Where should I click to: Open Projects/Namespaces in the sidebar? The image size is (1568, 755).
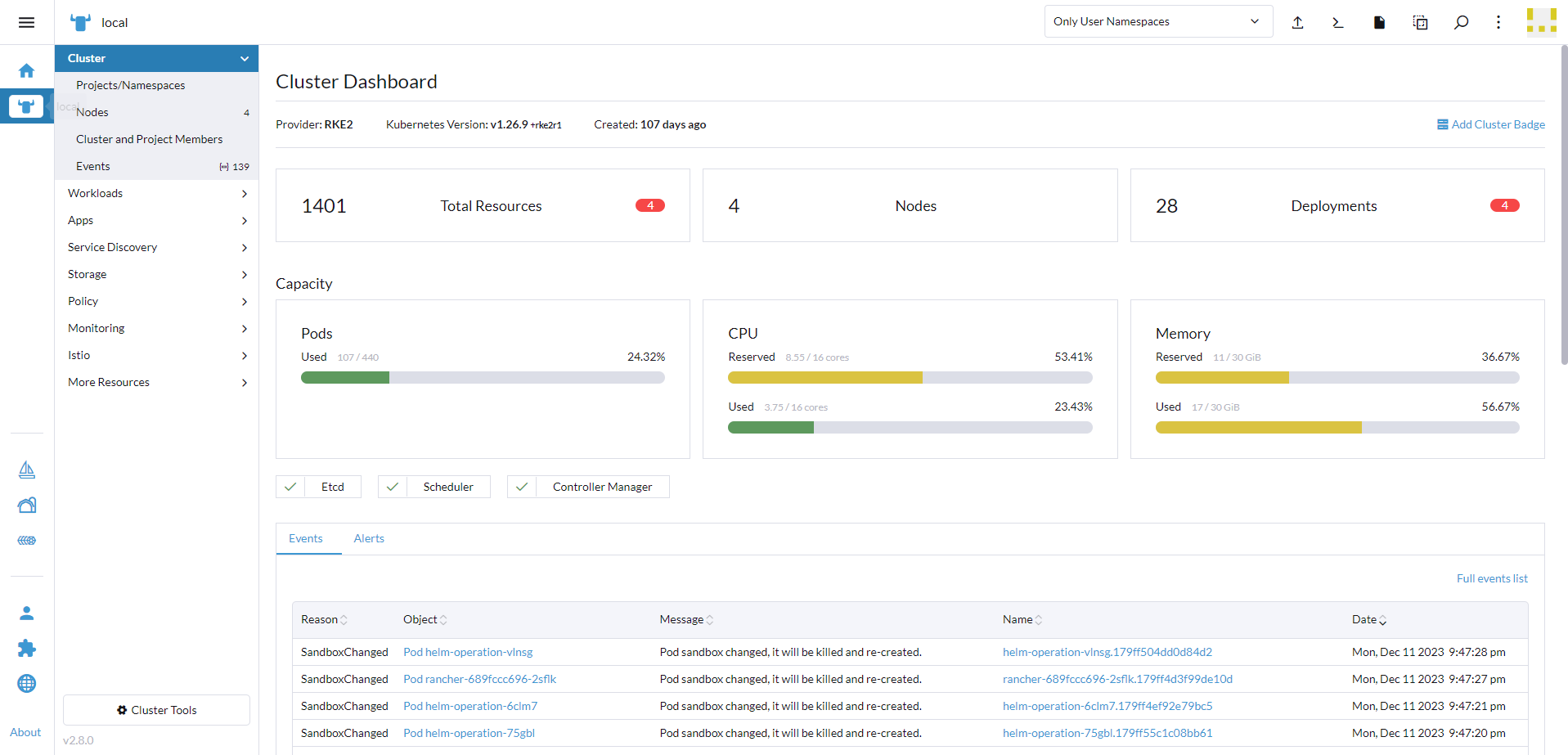pos(130,85)
